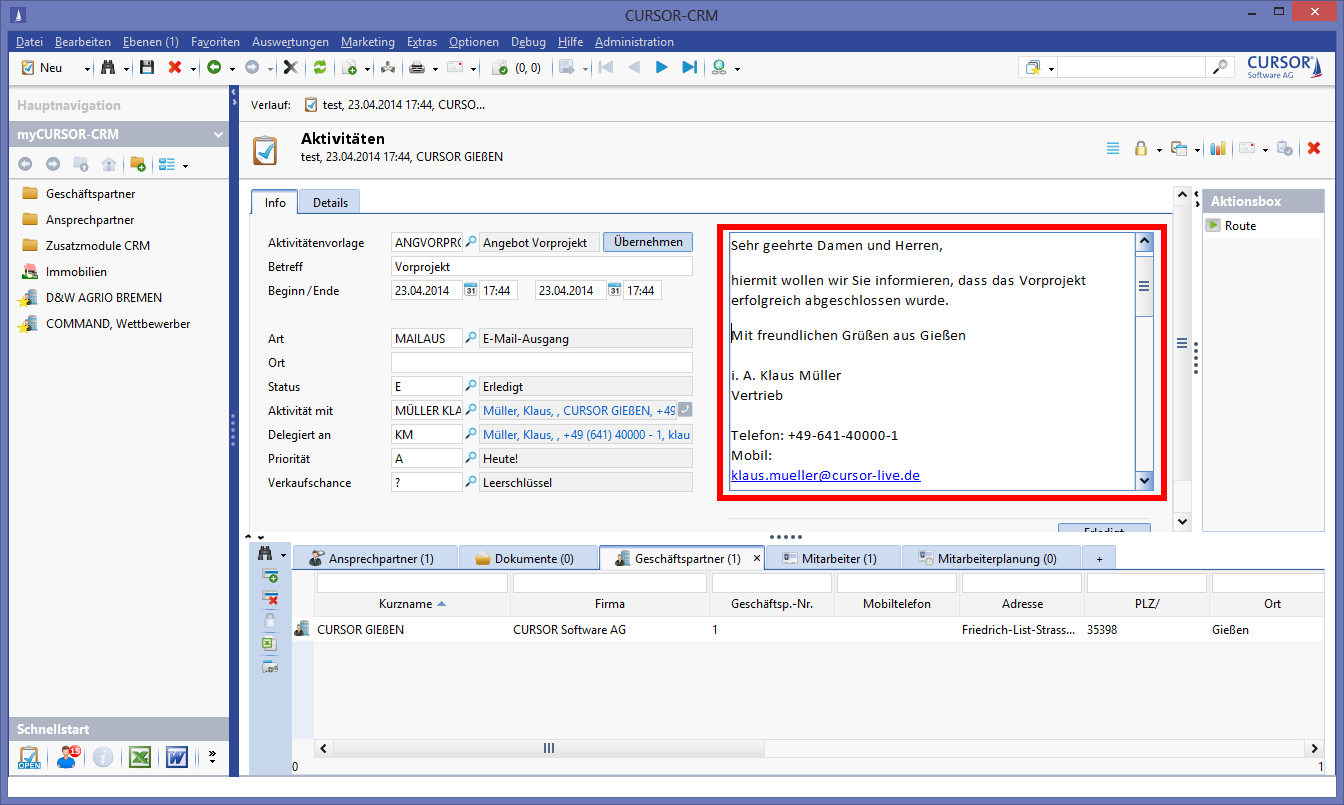This screenshot has height=805, width=1344.
Task: Launch Excel from the Schnellstart bar
Action: tap(139, 757)
